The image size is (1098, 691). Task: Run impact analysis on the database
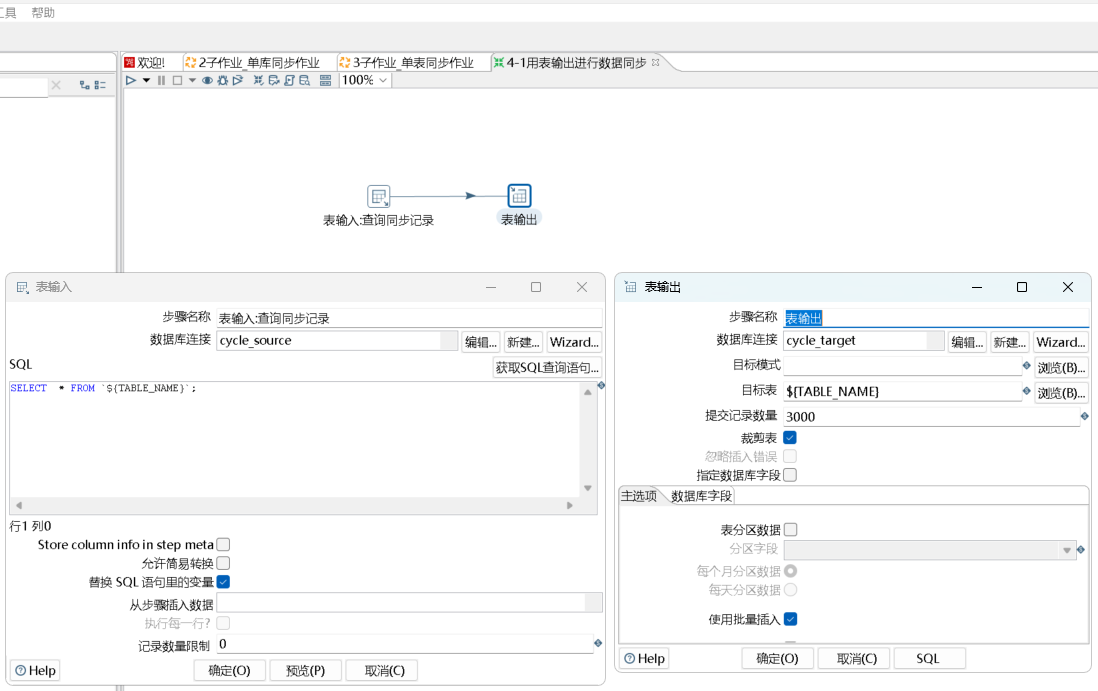274,81
